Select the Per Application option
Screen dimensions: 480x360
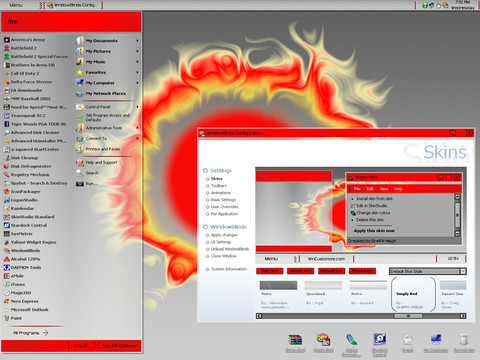click(x=222, y=214)
